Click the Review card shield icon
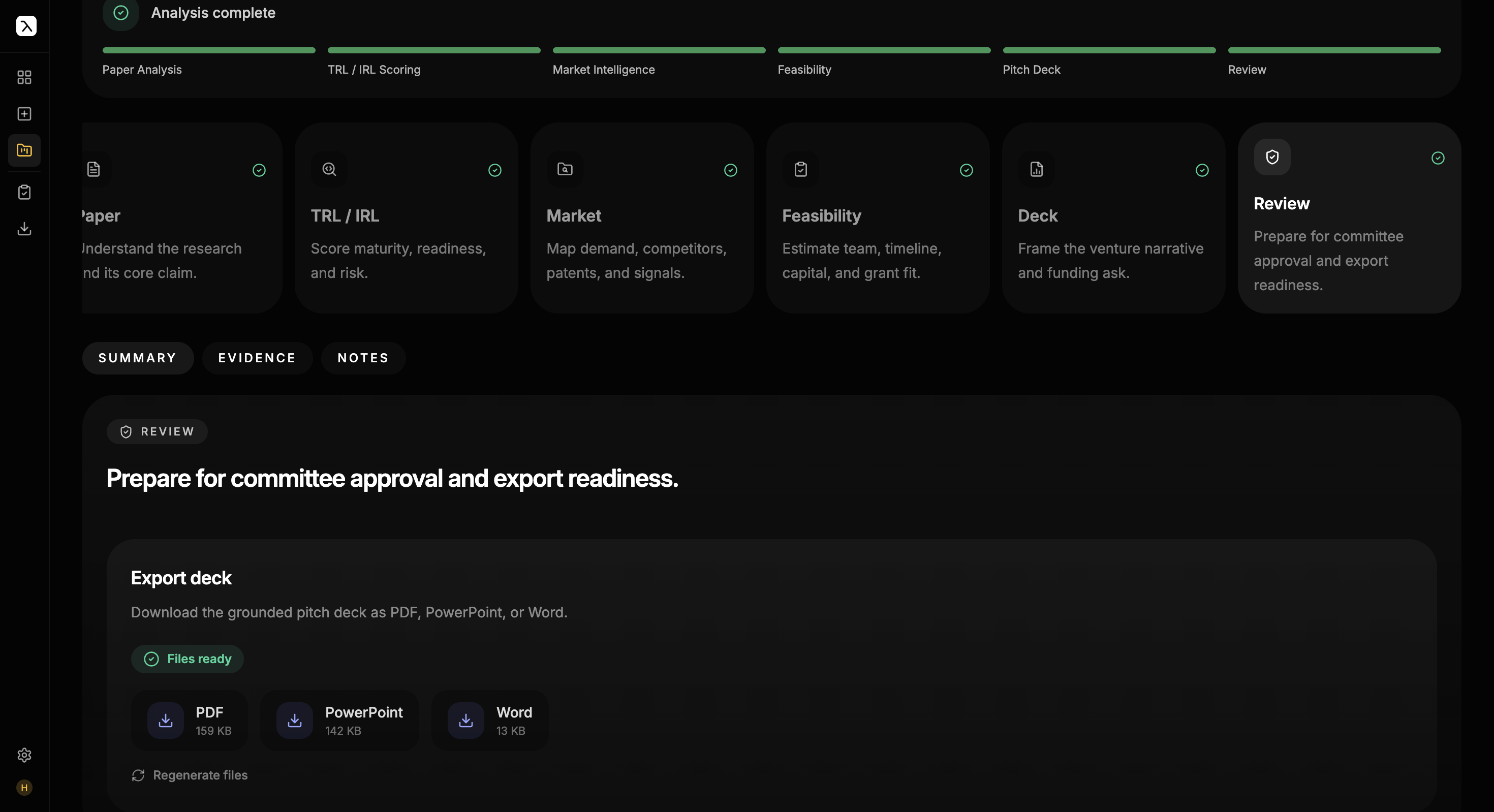The width and height of the screenshot is (1494, 812). 1272,157
